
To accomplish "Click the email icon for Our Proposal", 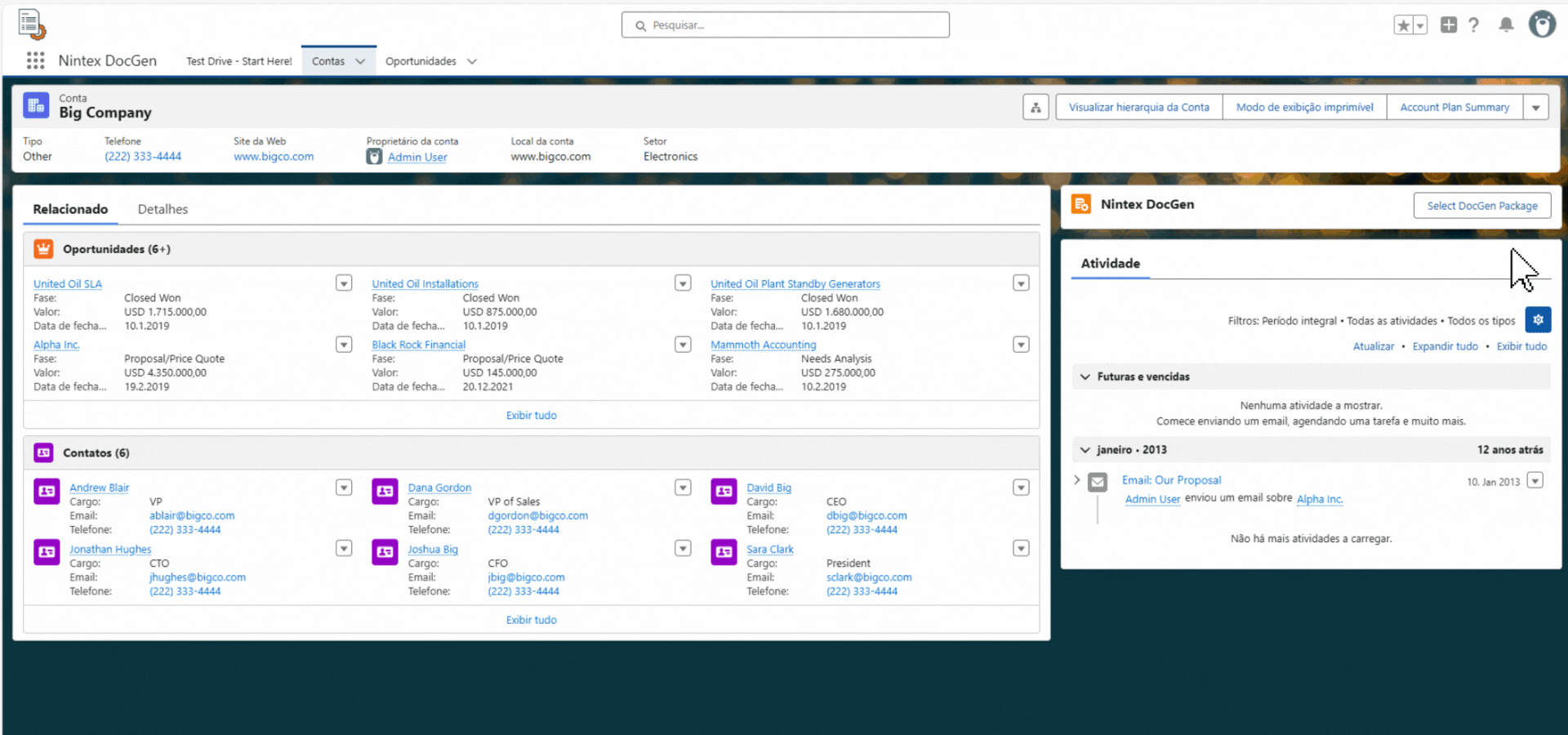I will pos(1098,482).
